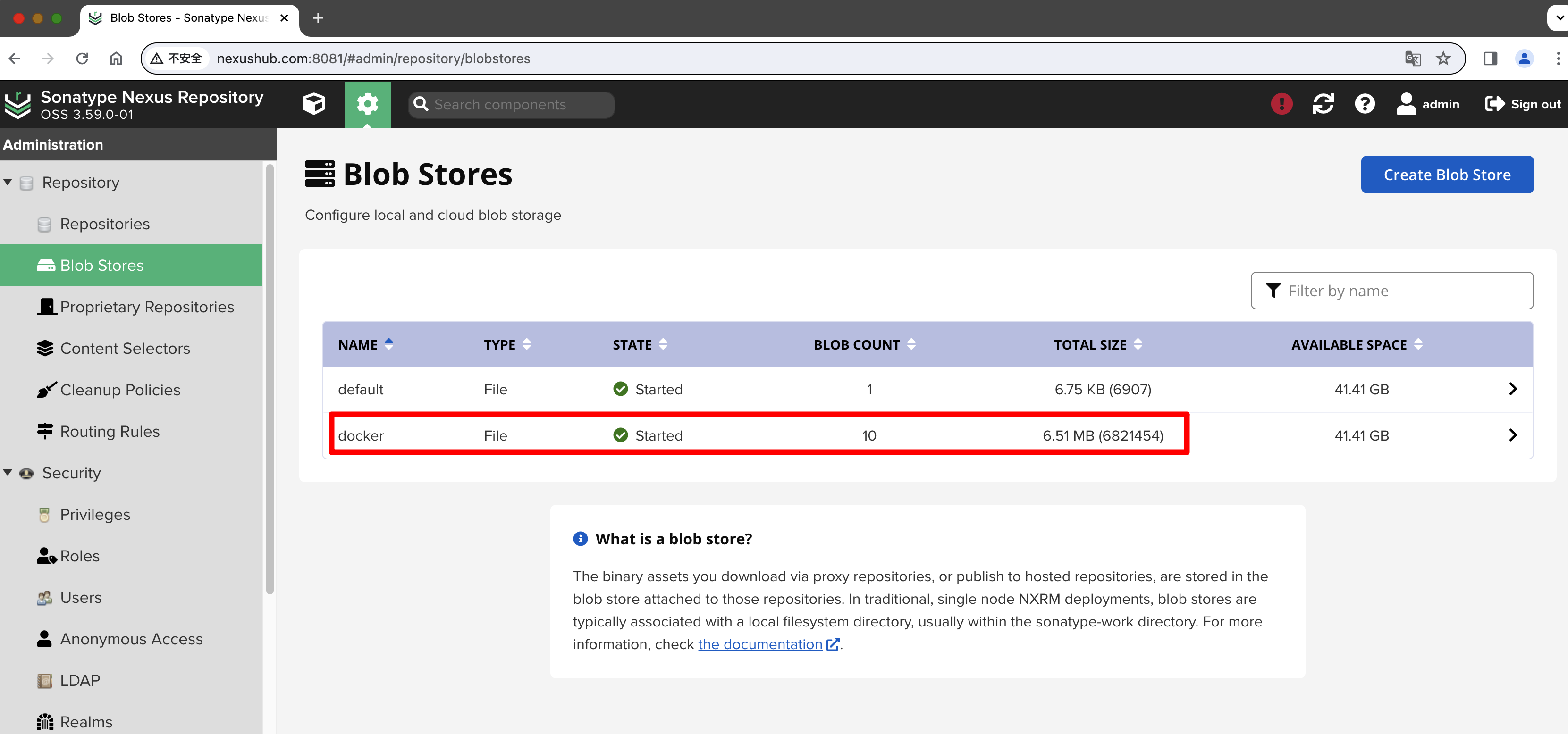
Task: Click the translate page icon
Action: [1412, 58]
